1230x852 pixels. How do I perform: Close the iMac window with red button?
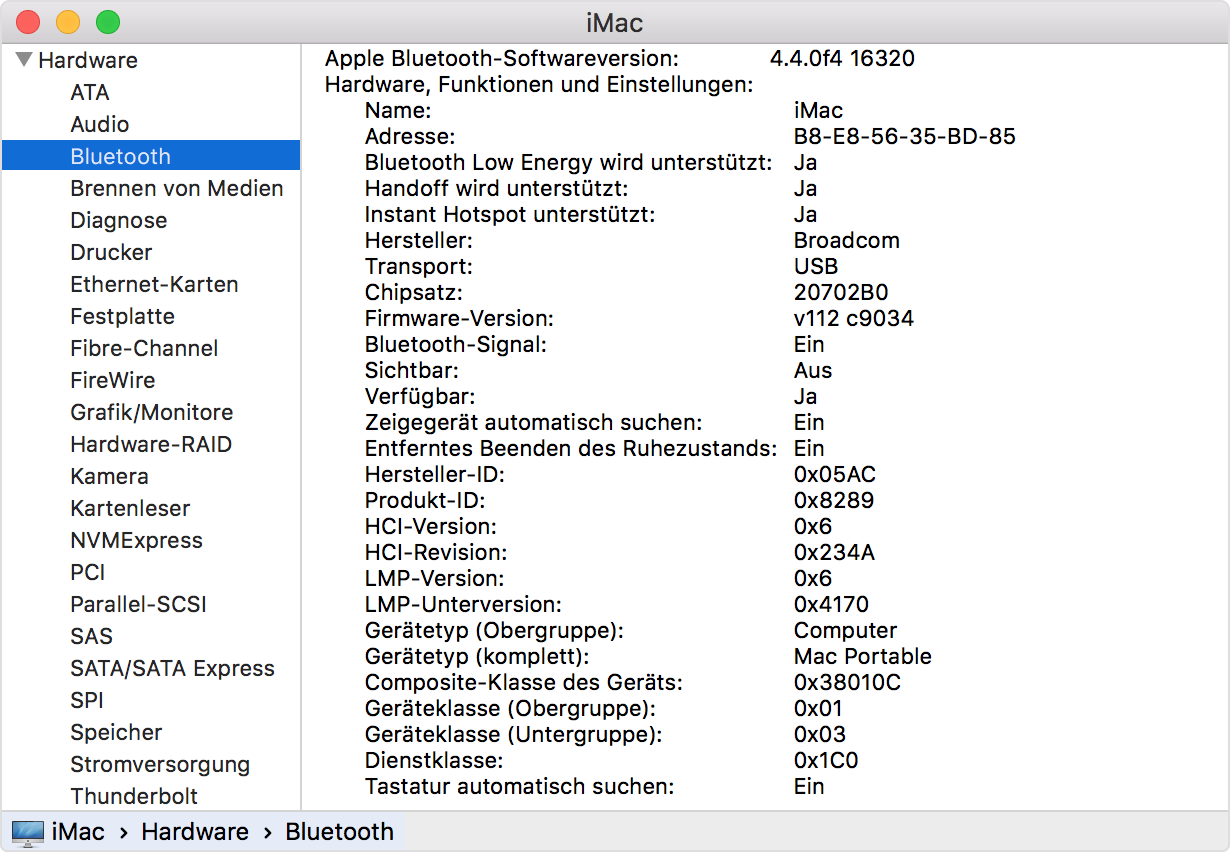coord(28,22)
